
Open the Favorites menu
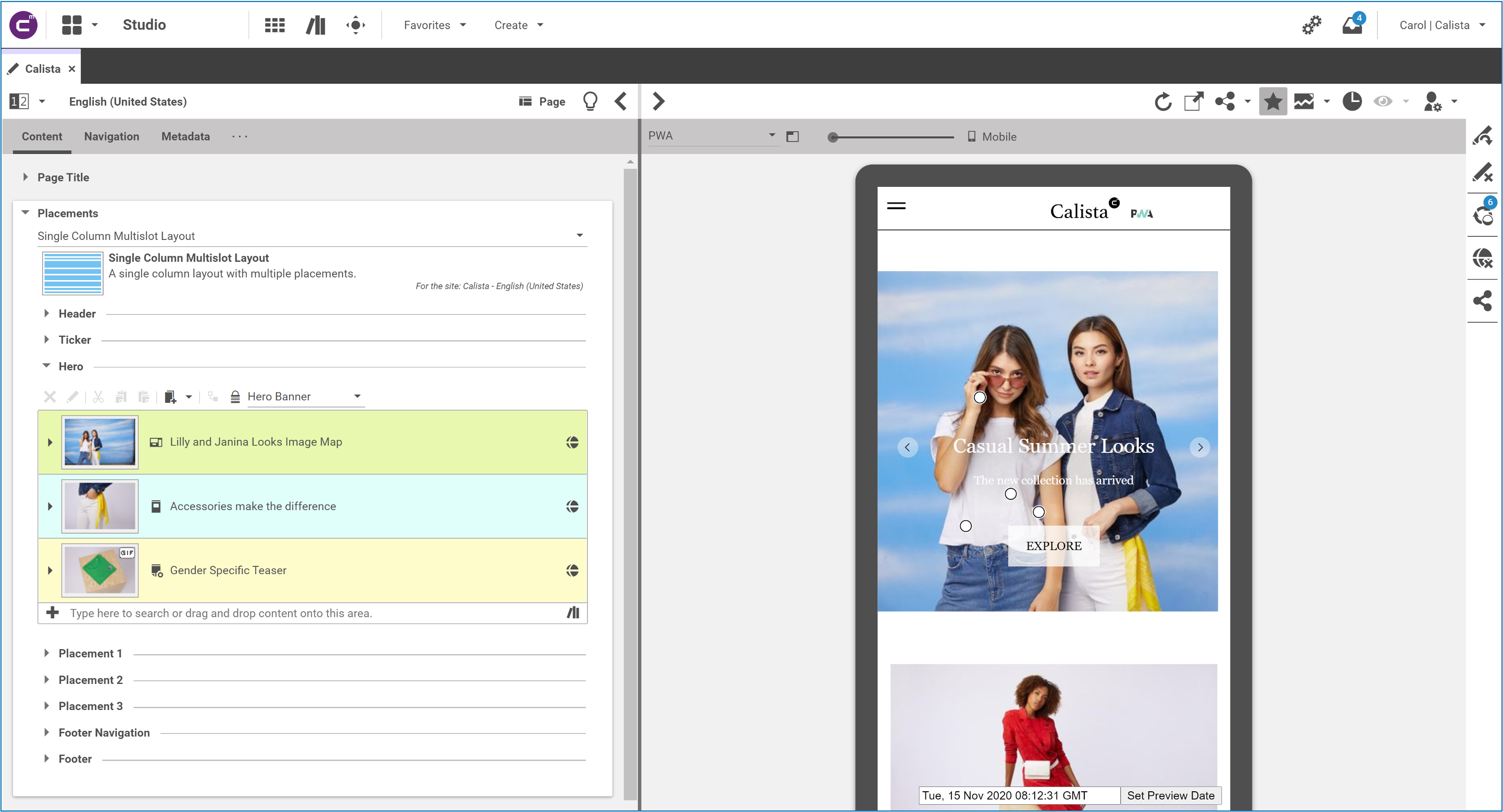[x=435, y=25]
